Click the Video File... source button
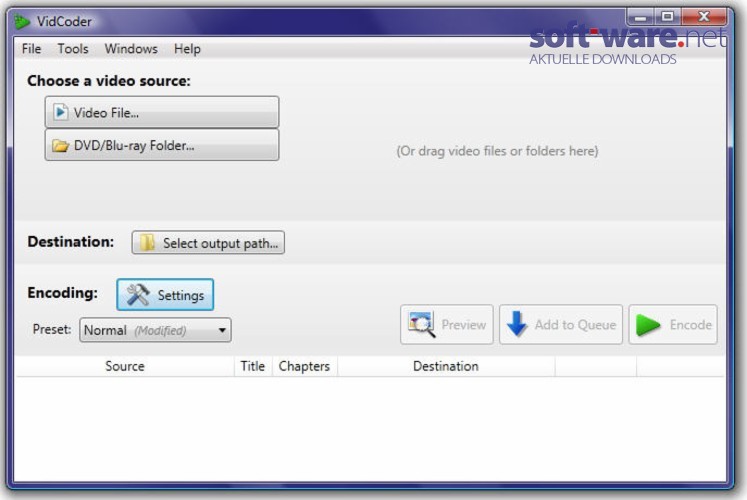Viewport: 747px width, 500px height. tap(162, 112)
